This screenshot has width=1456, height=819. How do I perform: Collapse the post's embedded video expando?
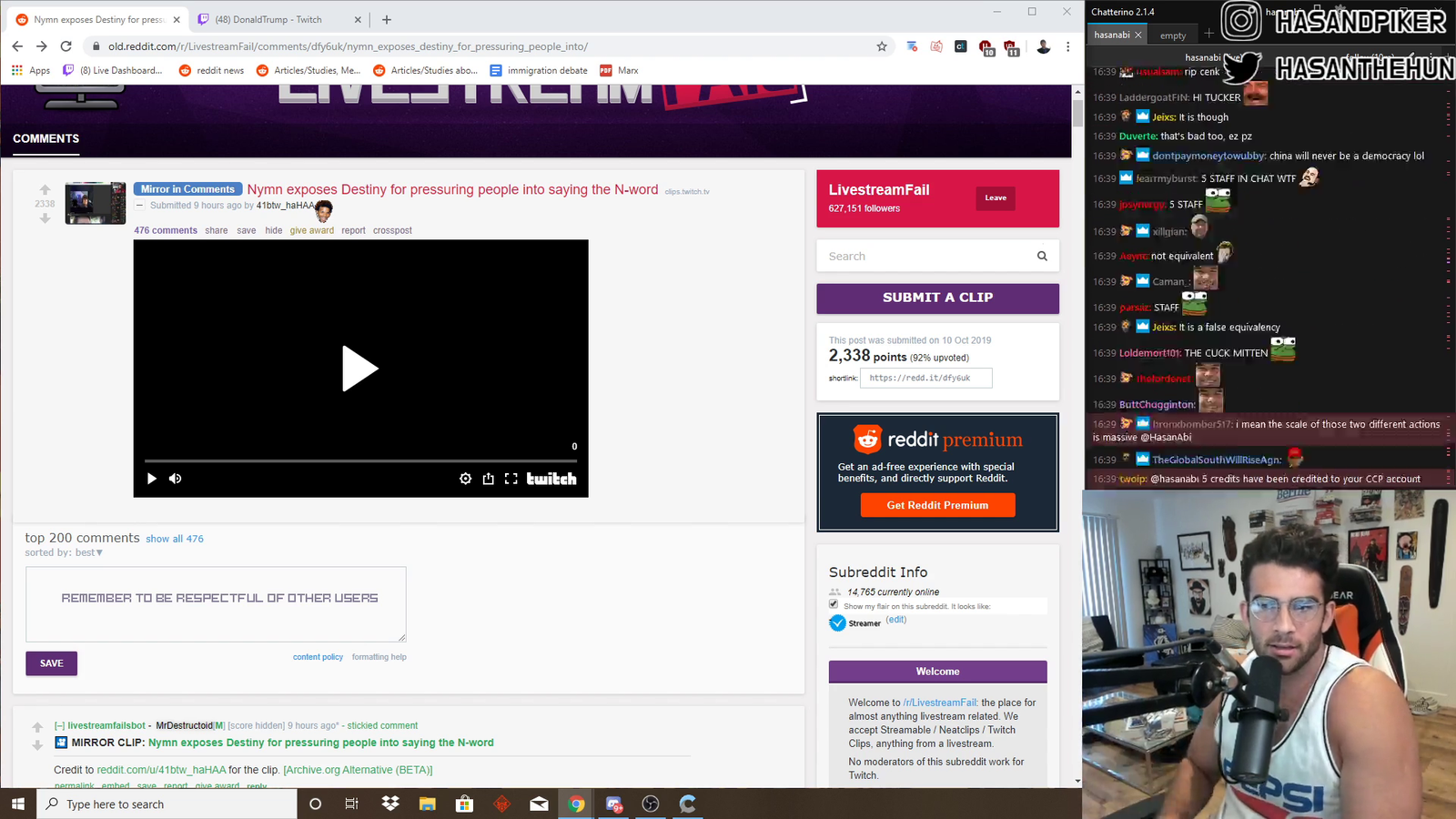(140, 206)
